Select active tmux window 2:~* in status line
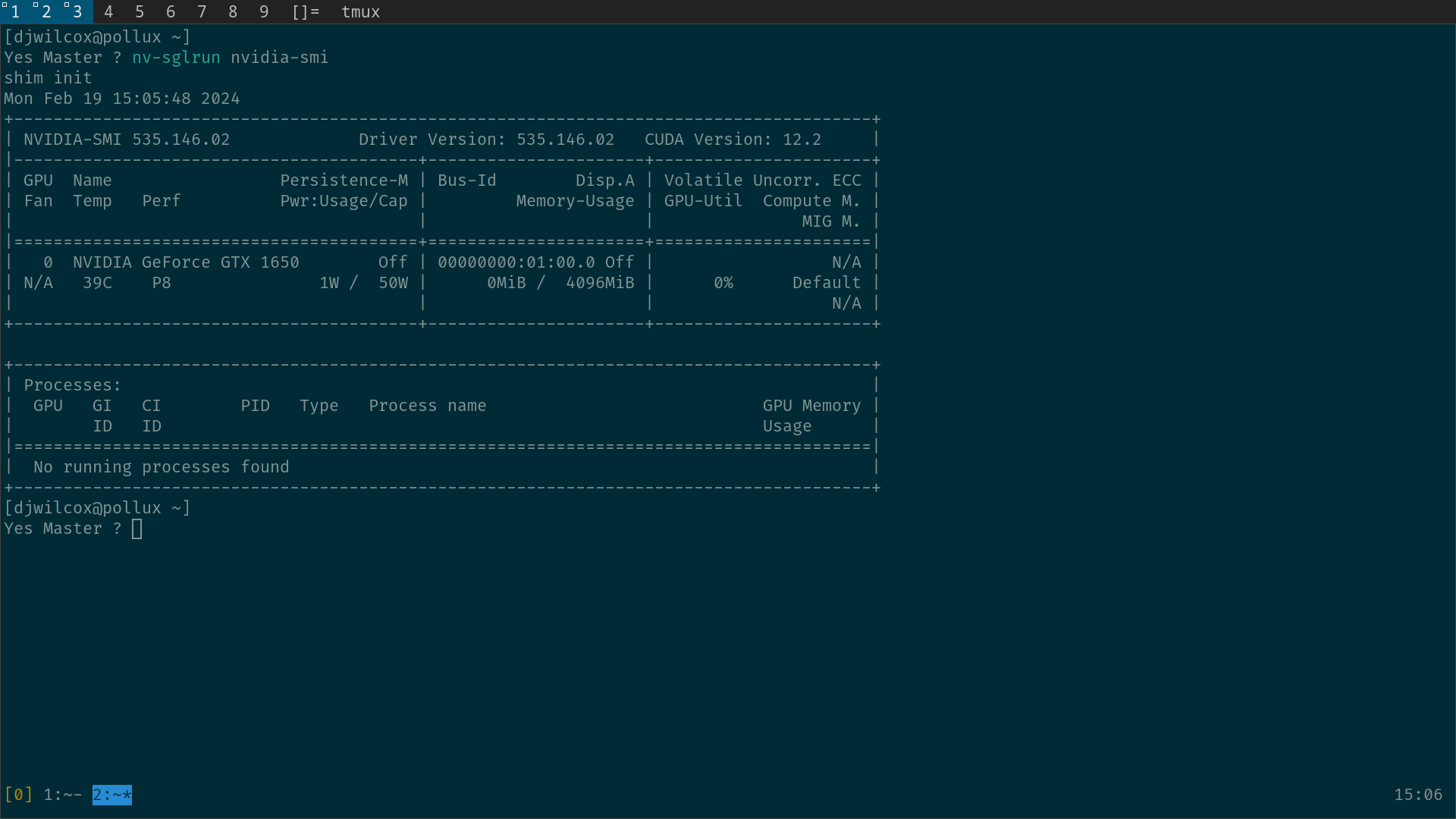The width and height of the screenshot is (1456, 819). point(112,795)
